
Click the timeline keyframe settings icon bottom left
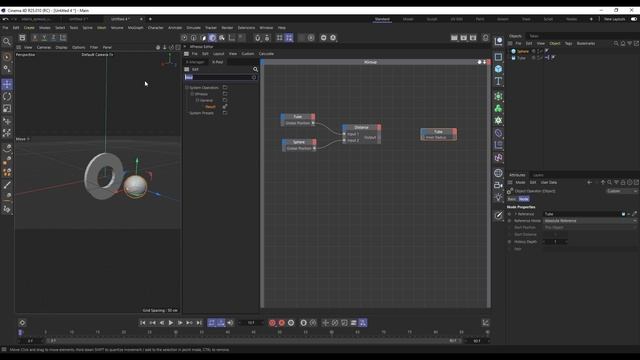pos(22,323)
